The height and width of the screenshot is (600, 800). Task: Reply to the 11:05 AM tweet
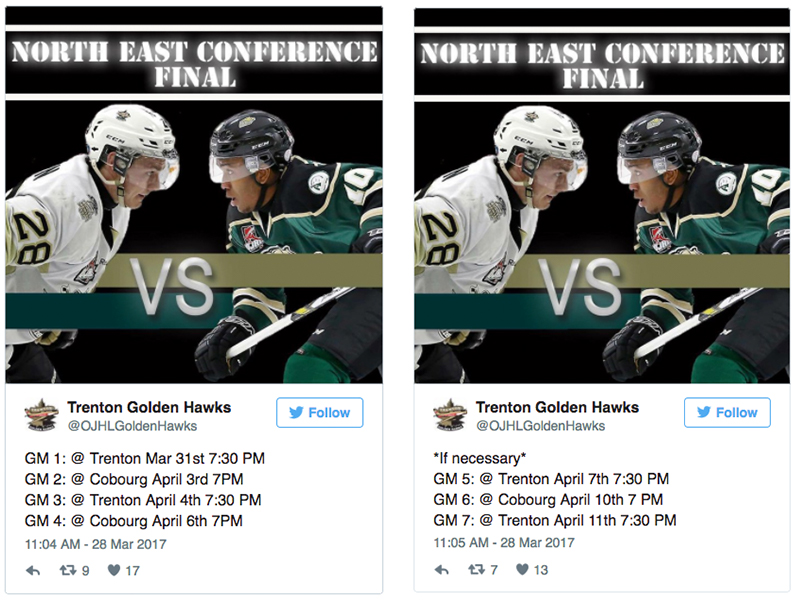(x=441, y=571)
